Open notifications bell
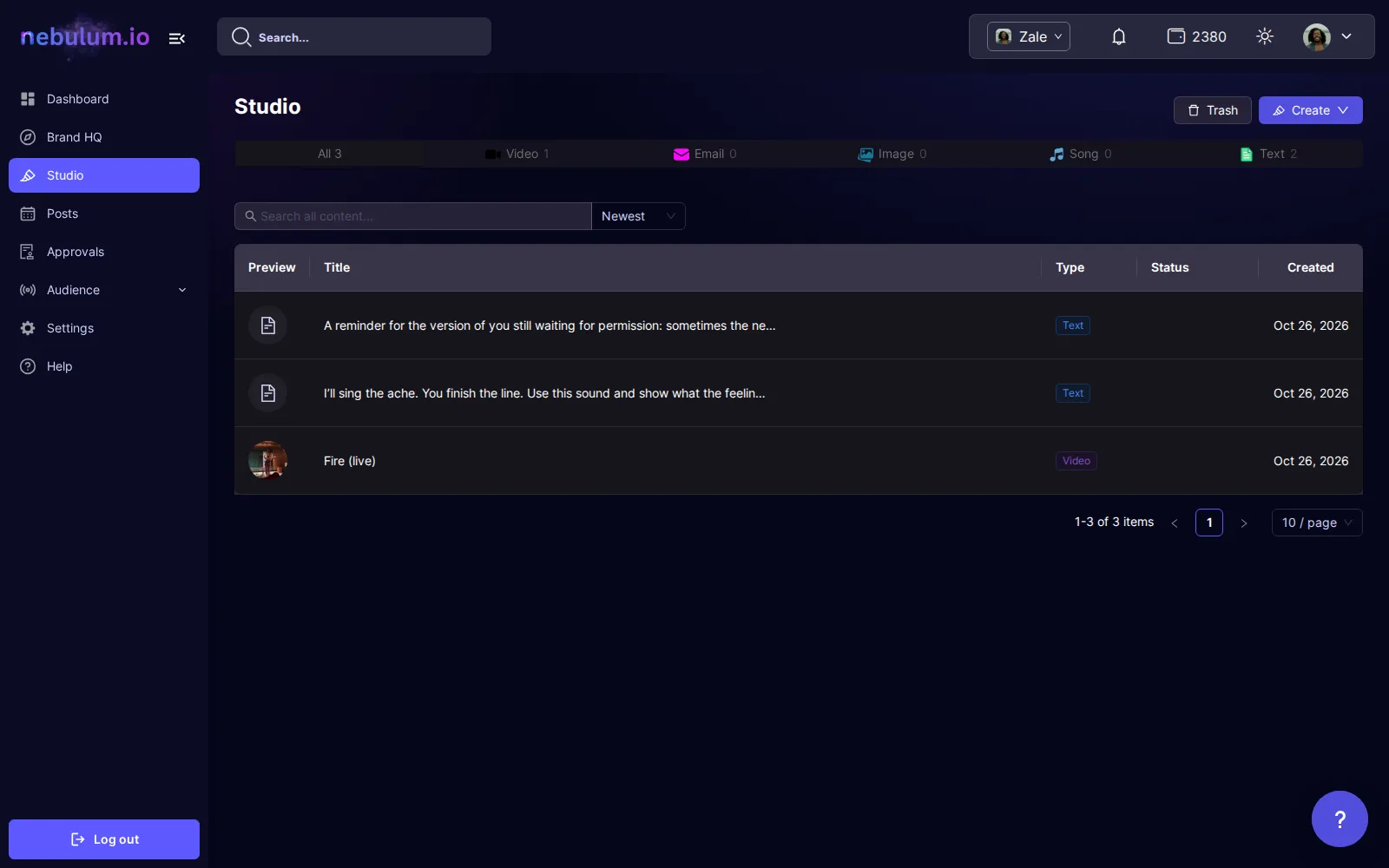This screenshot has height=868, width=1389. [1119, 36]
